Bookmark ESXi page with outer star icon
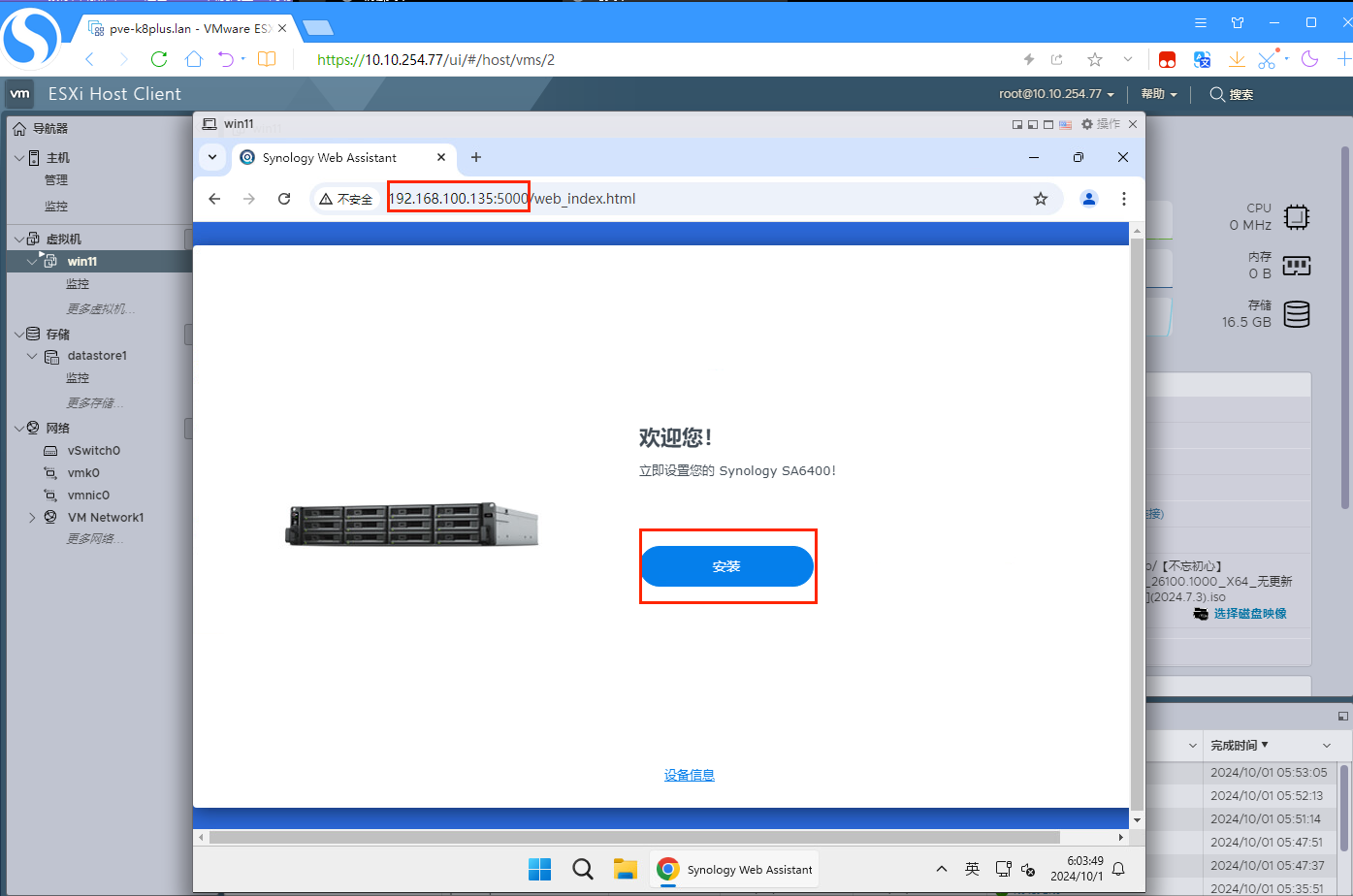1353x896 pixels. click(x=1095, y=59)
